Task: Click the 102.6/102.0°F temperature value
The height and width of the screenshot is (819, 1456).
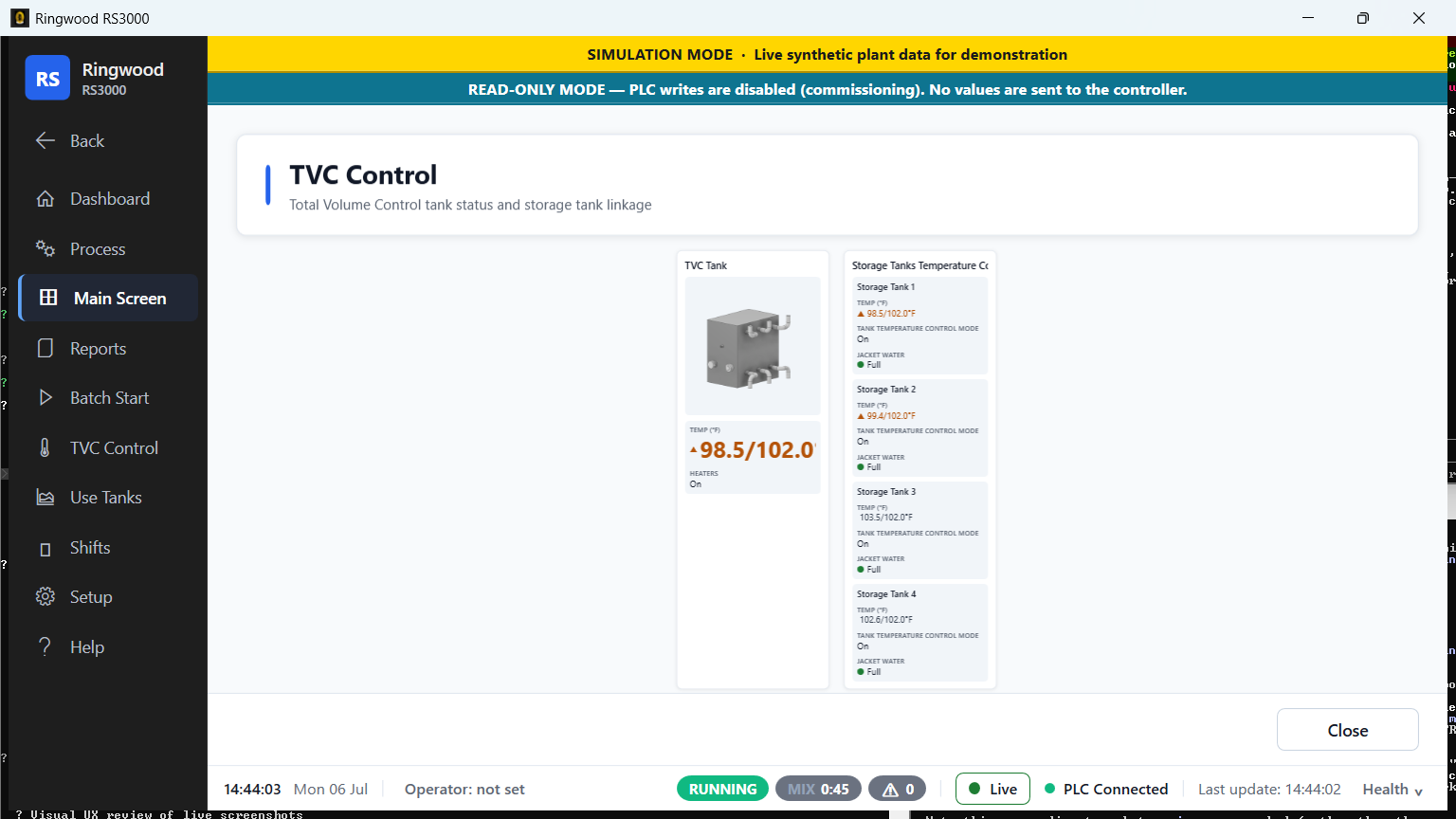Action: [x=886, y=620]
